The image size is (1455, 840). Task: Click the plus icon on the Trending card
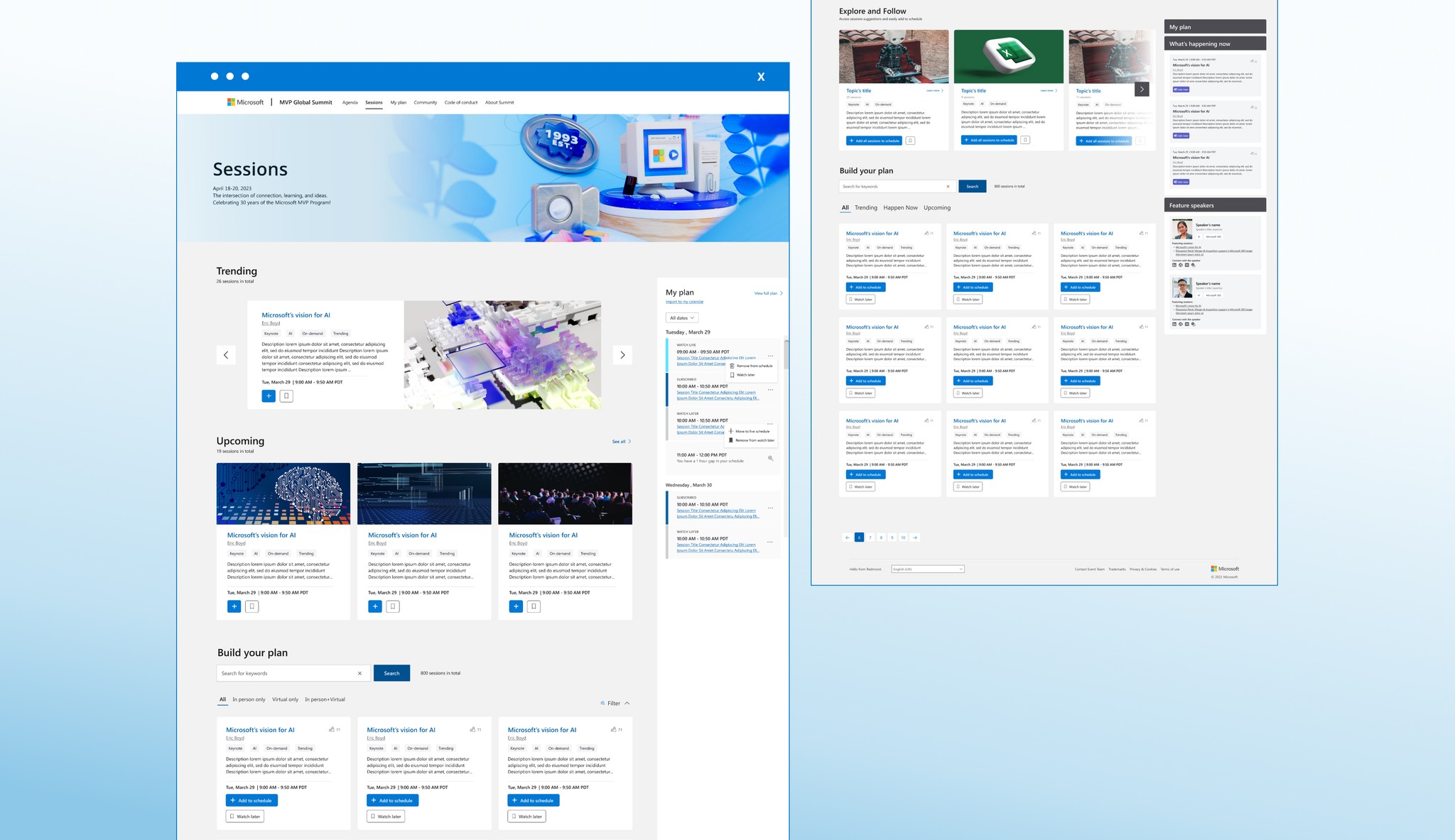[269, 396]
